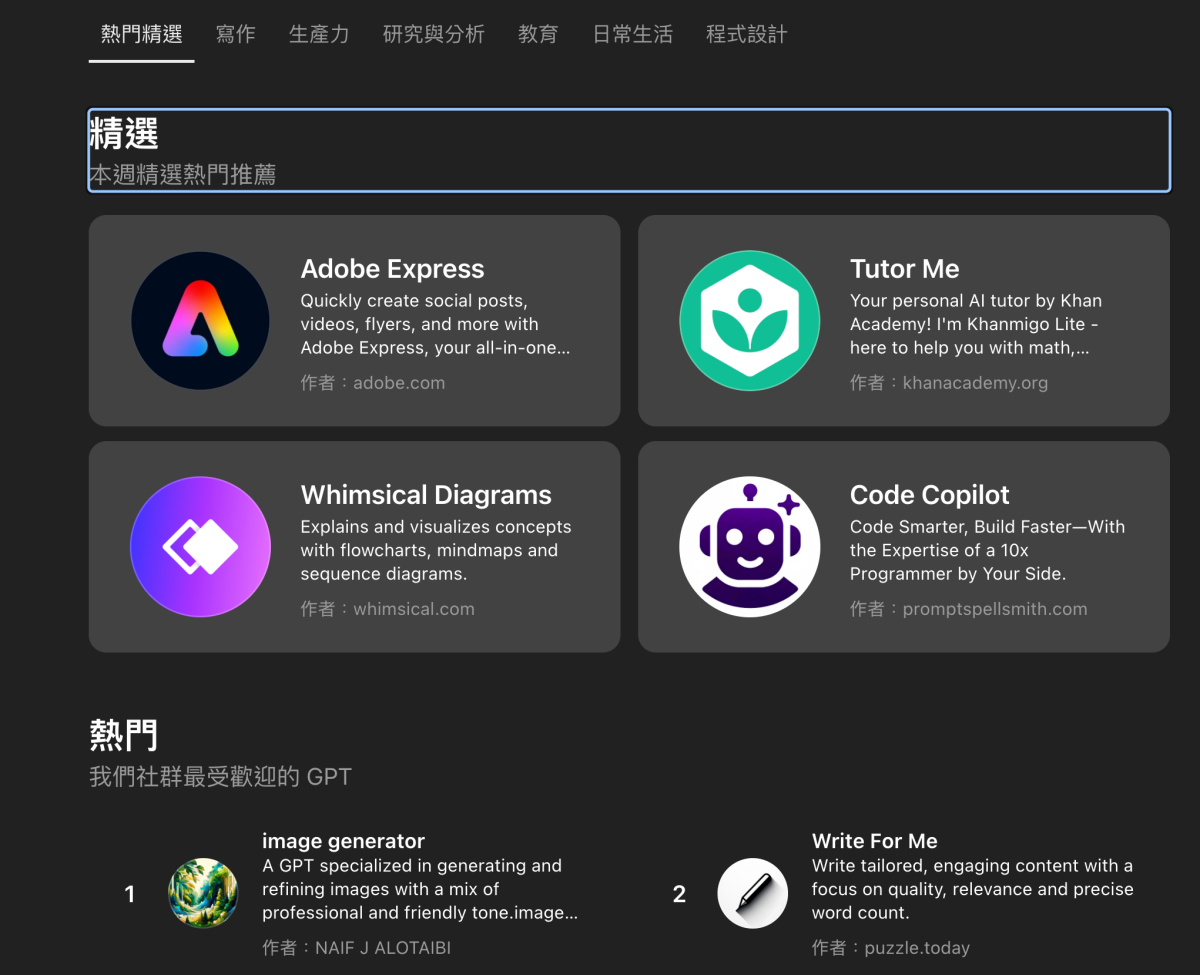1200x975 pixels.
Task: Click the 熱門 section heading
Action: pos(124,735)
